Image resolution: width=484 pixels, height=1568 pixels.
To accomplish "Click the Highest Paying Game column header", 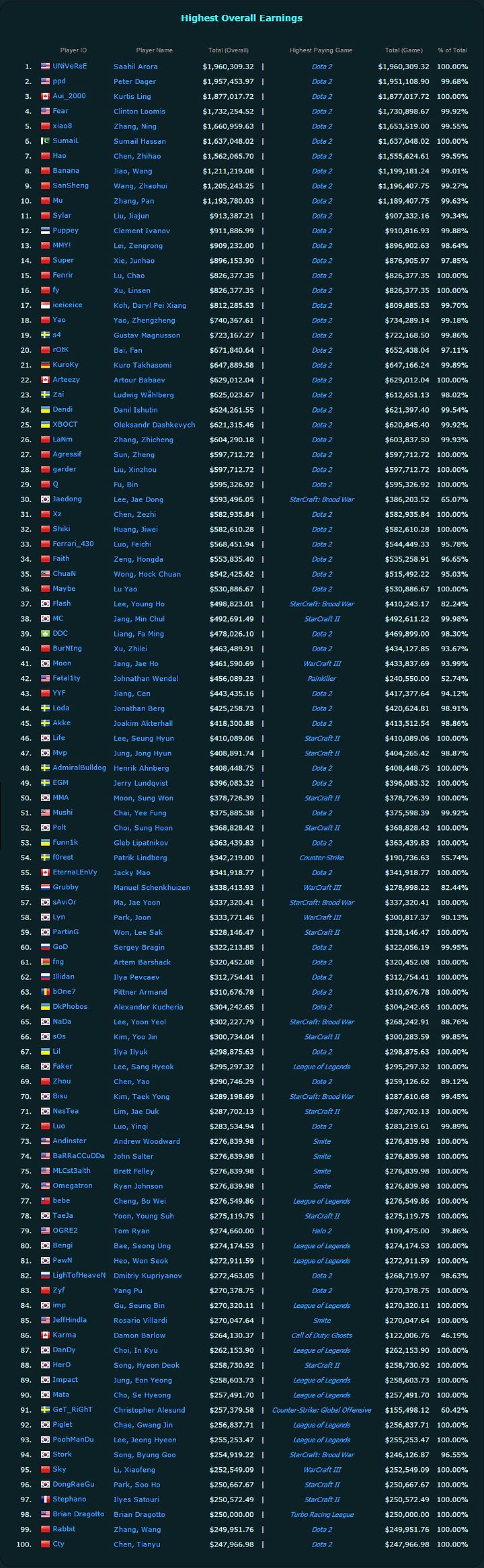I will pos(321,50).
